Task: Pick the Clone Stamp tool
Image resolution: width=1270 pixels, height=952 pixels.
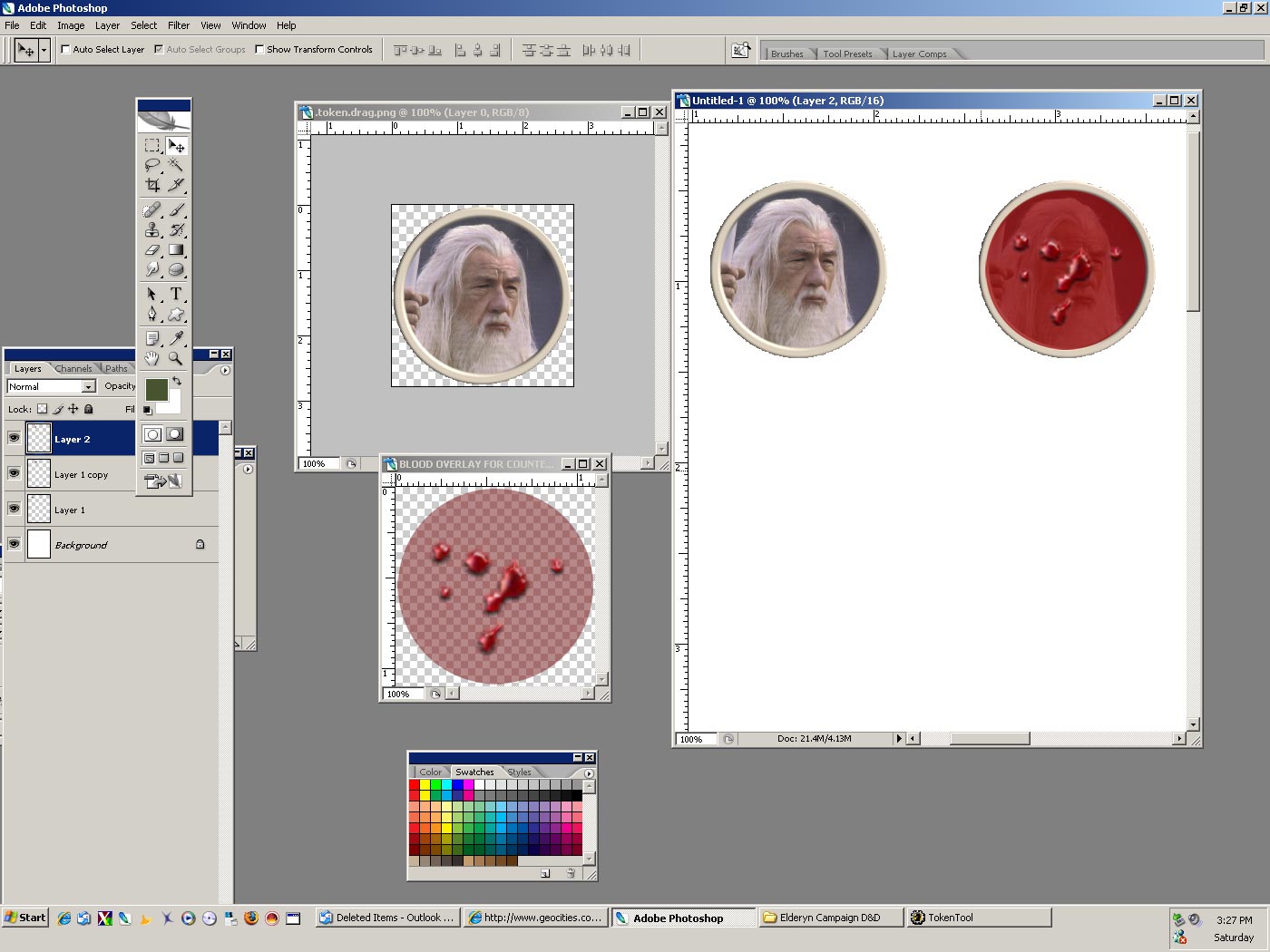Action: pyautogui.click(x=152, y=230)
